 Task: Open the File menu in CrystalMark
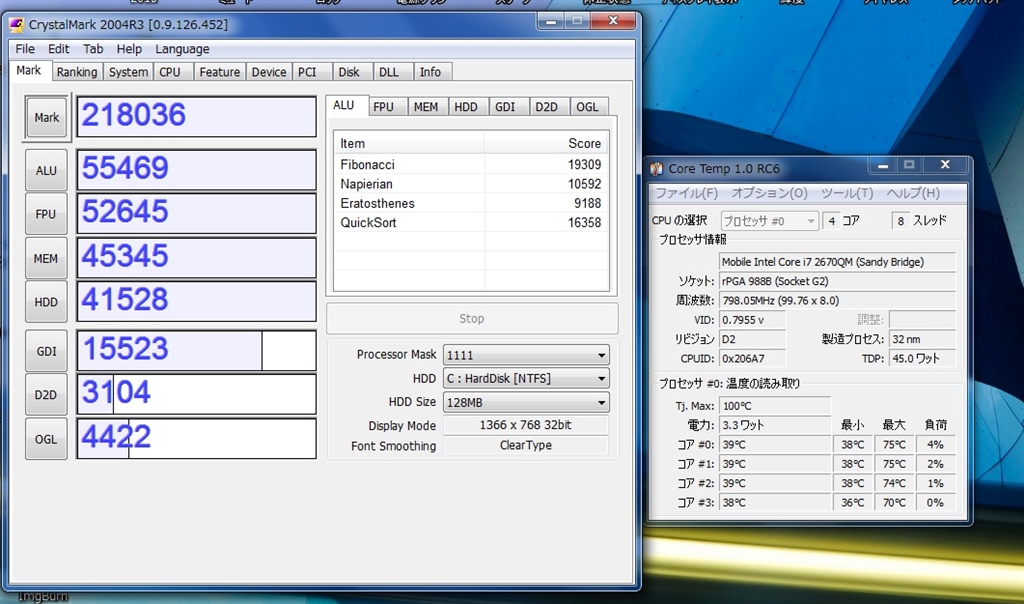coord(25,49)
